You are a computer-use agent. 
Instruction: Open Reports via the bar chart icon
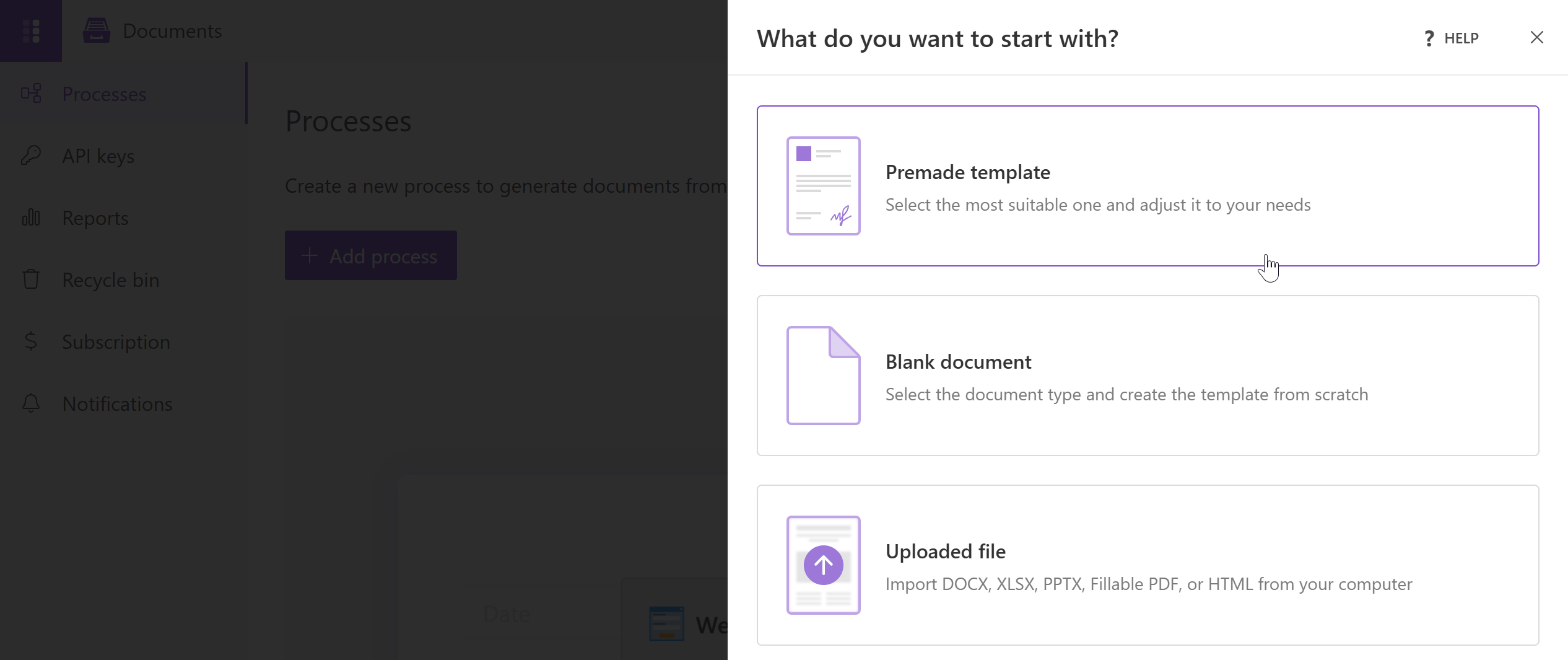31,218
